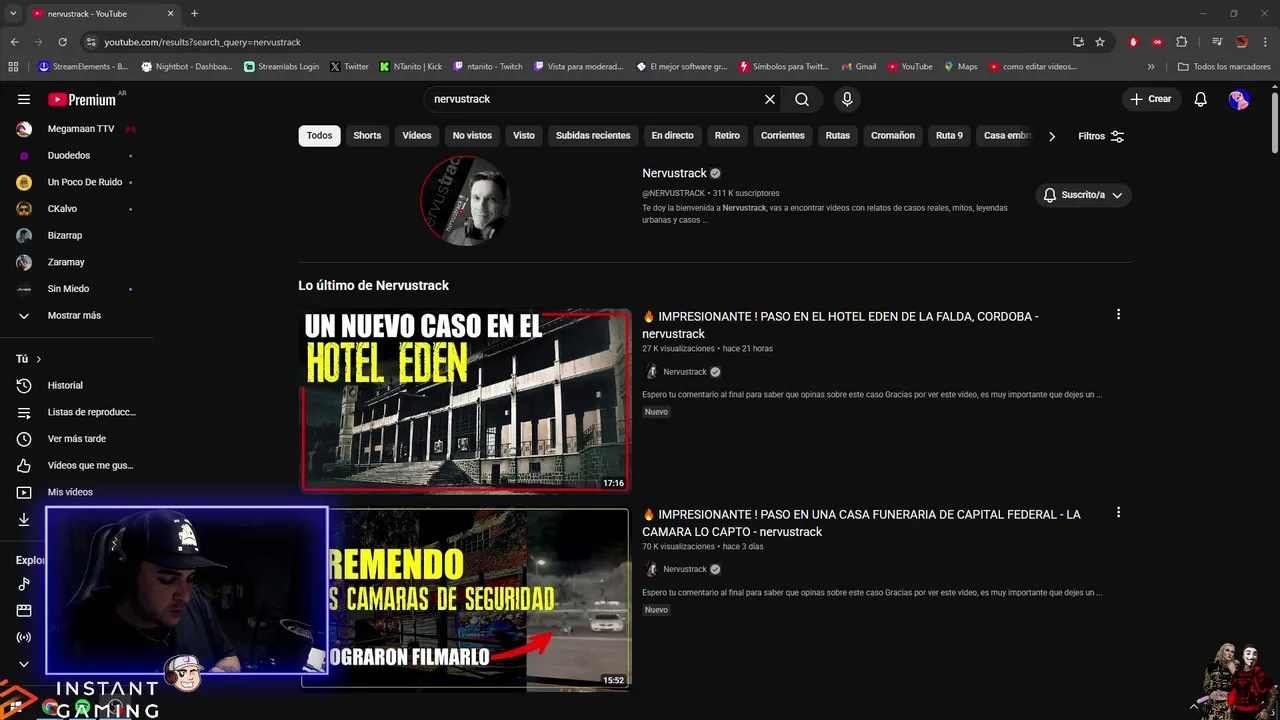Open the notifications bell in the header
1280x720 pixels.
click(1201, 99)
